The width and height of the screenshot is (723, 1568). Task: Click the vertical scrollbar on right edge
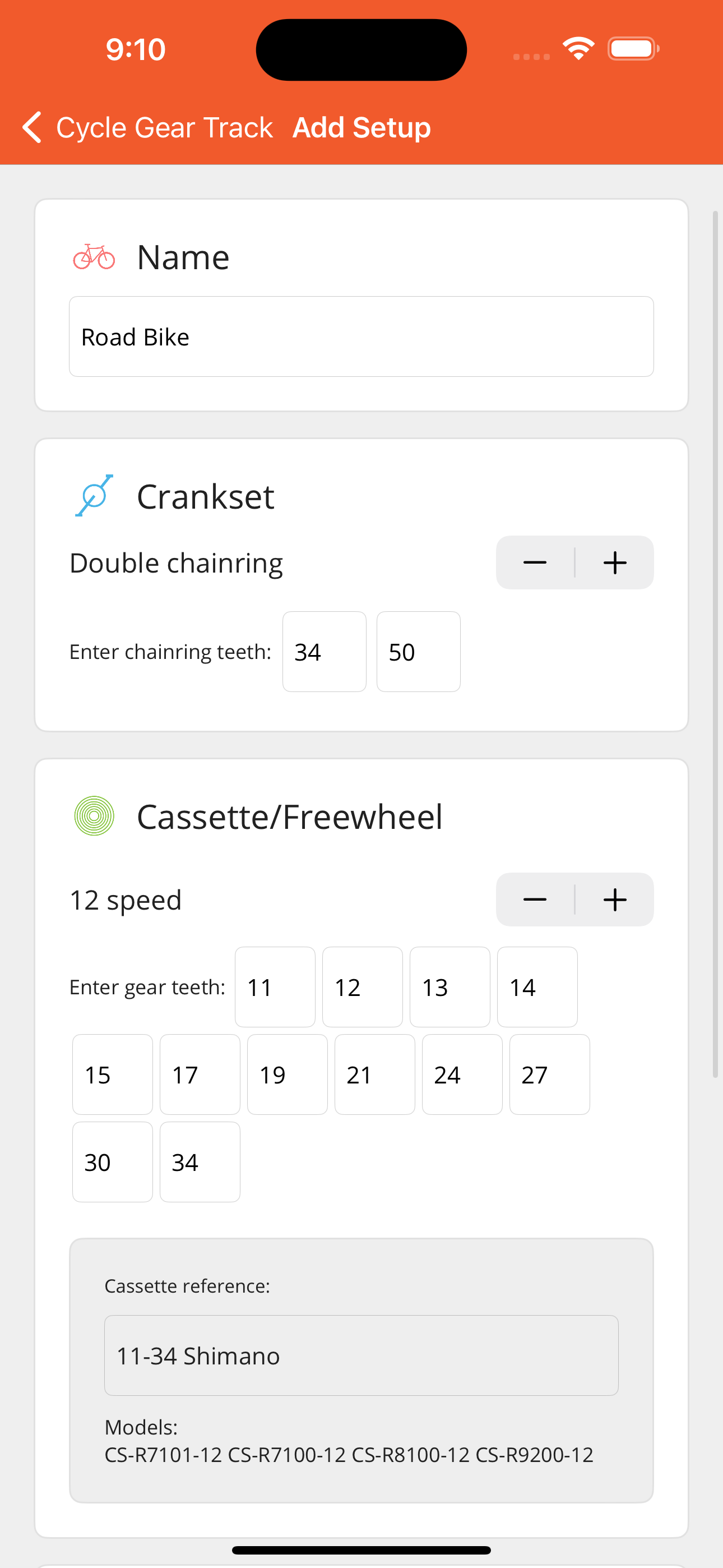(x=716, y=644)
